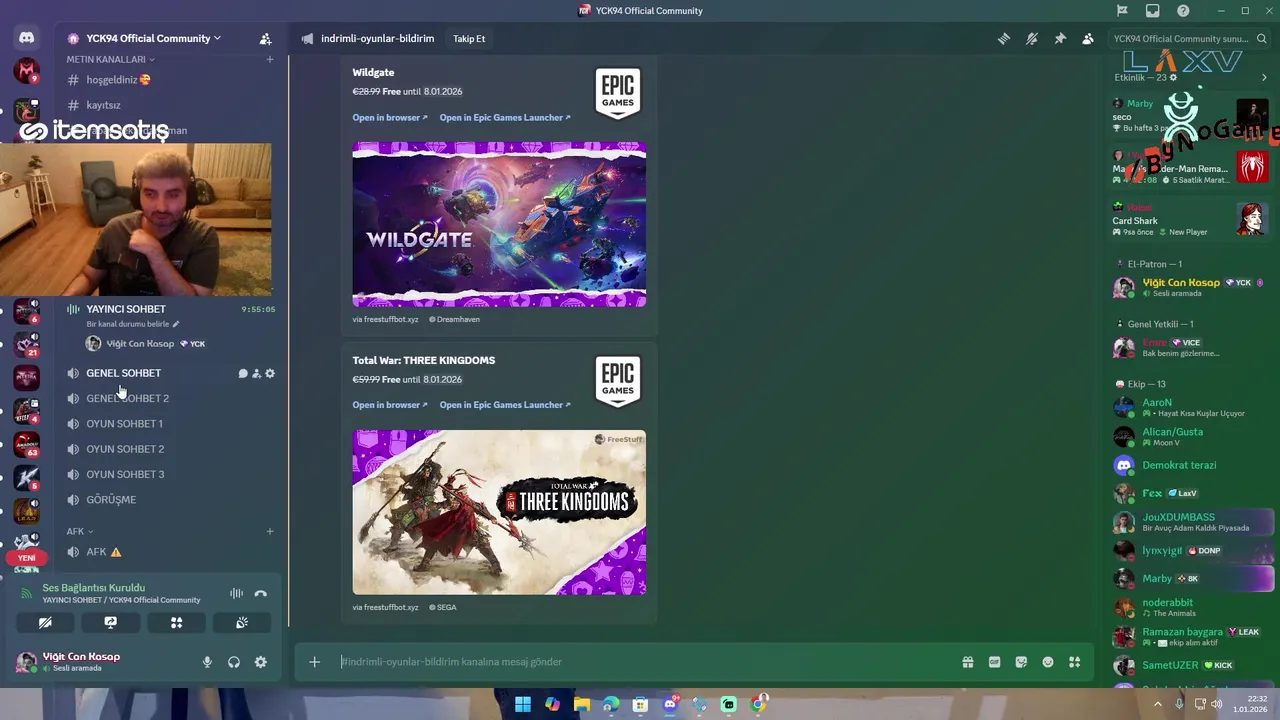Join the GENEL SOHBET voice channel
Viewport: 1280px width, 720px height.
click(x=123, y=373)
